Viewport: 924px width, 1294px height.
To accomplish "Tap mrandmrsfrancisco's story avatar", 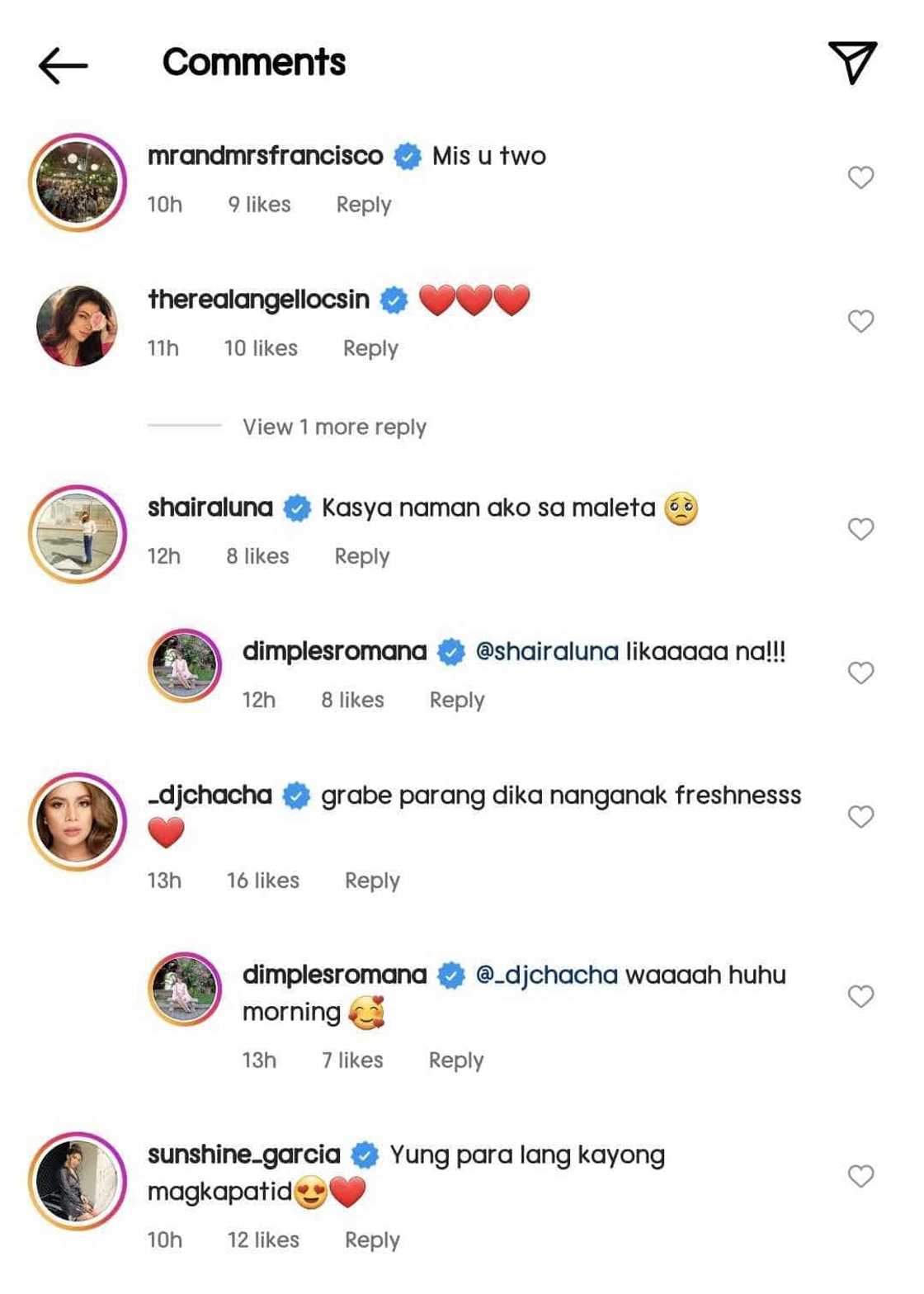I will click(x=77, y=182).
